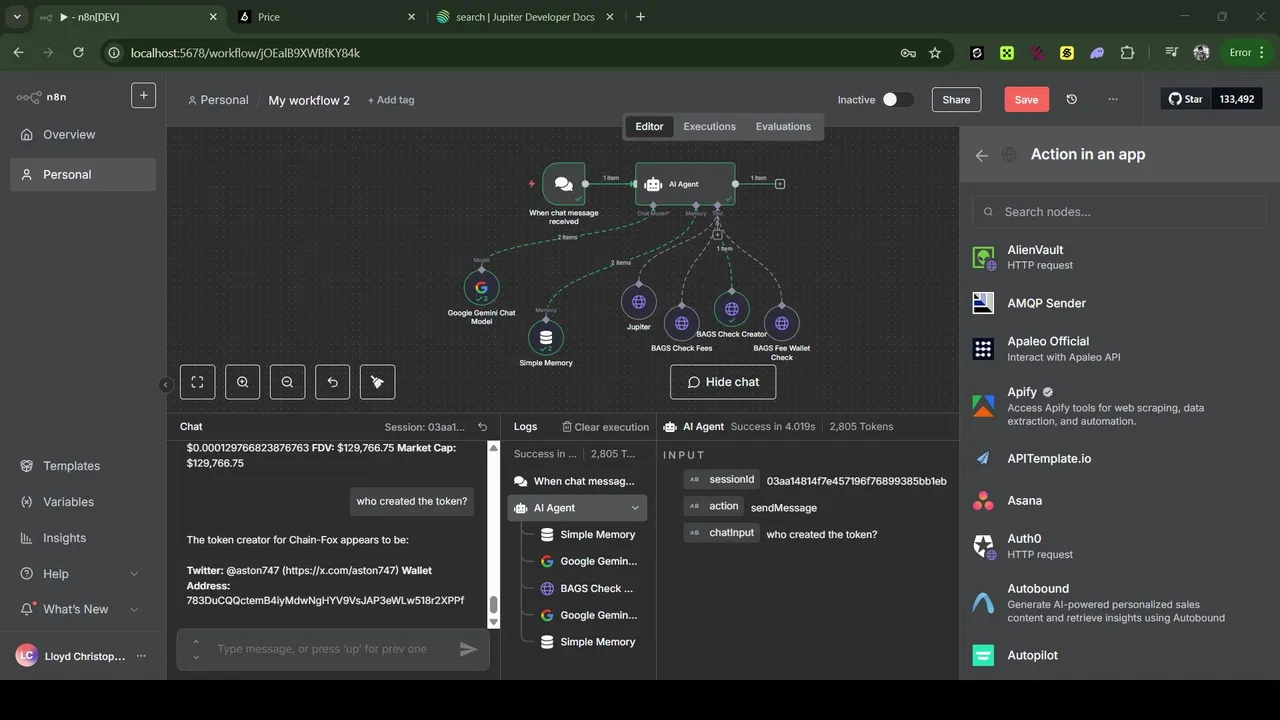Open workflow history clock icon
This screenshot has height=720, width=1280.
[x=1072, y=100]
